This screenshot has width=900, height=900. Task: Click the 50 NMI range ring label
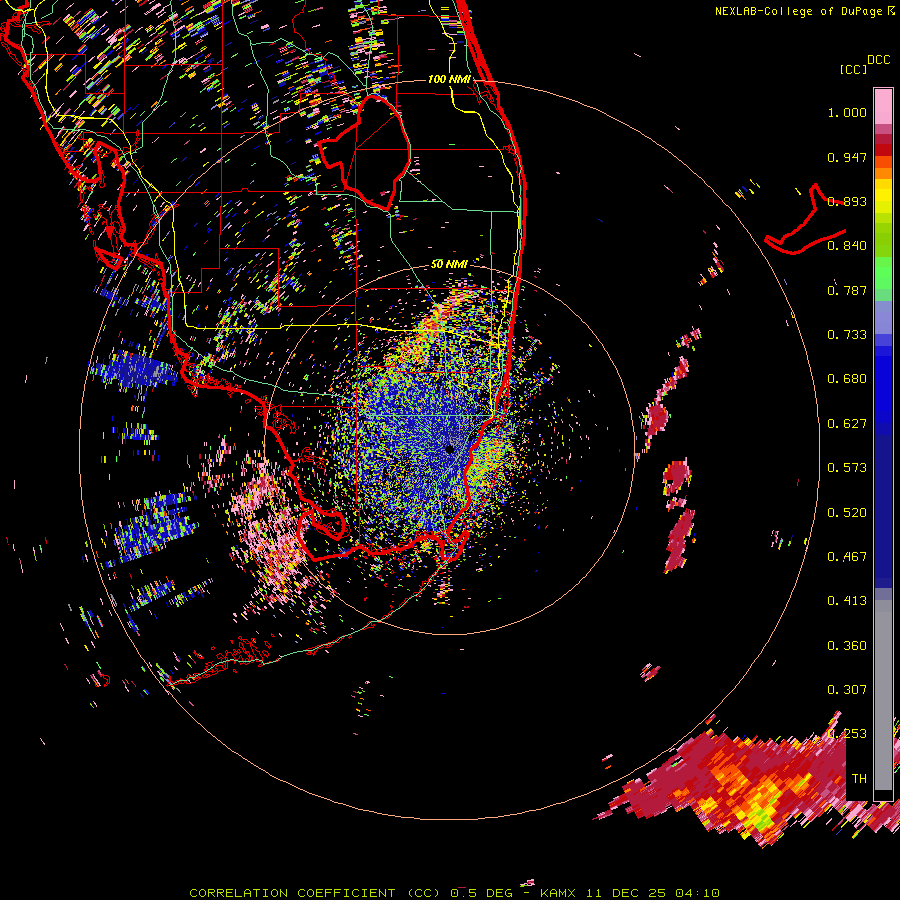(449, 264)
